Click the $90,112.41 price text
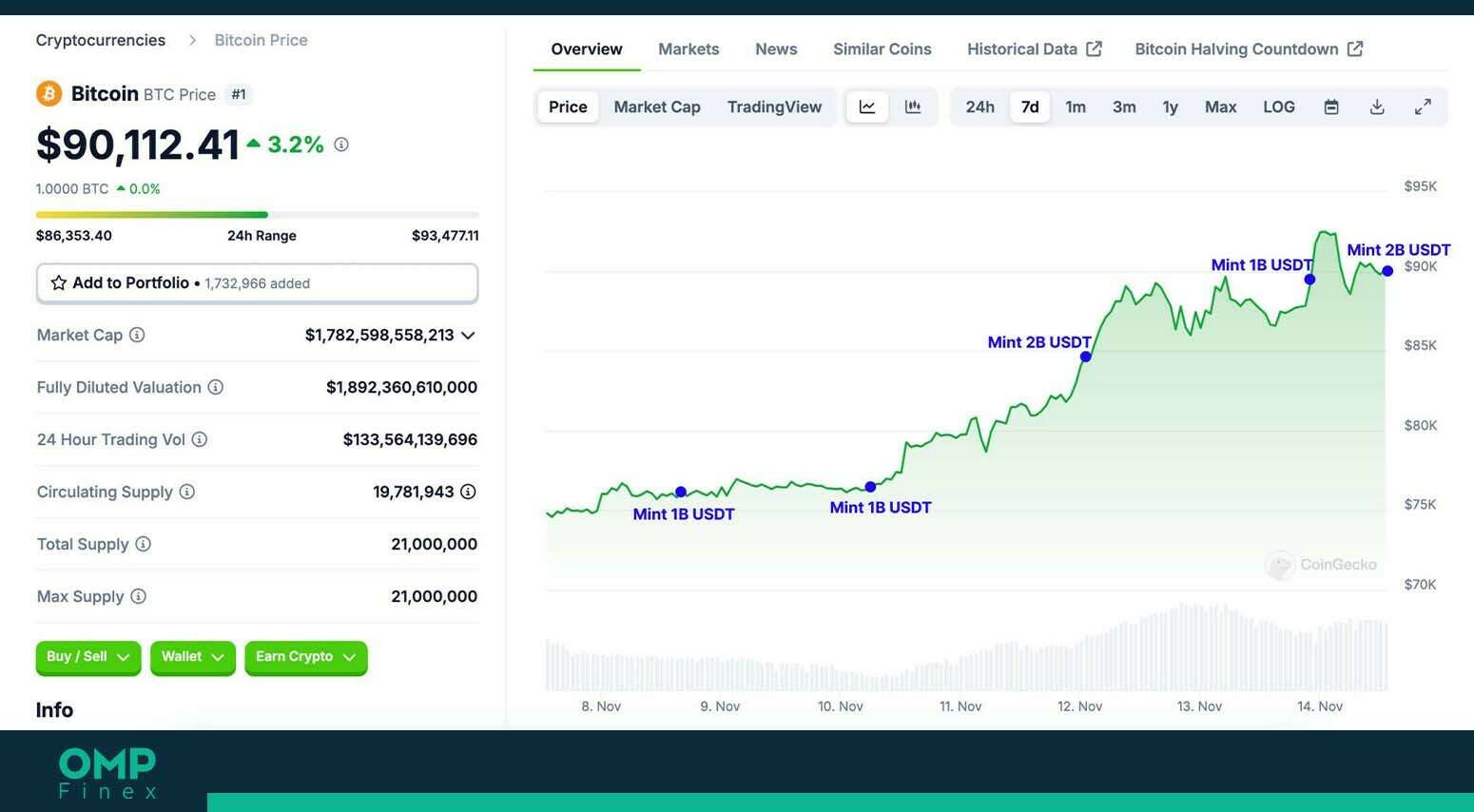The image size is (1474, 812). 138,145
